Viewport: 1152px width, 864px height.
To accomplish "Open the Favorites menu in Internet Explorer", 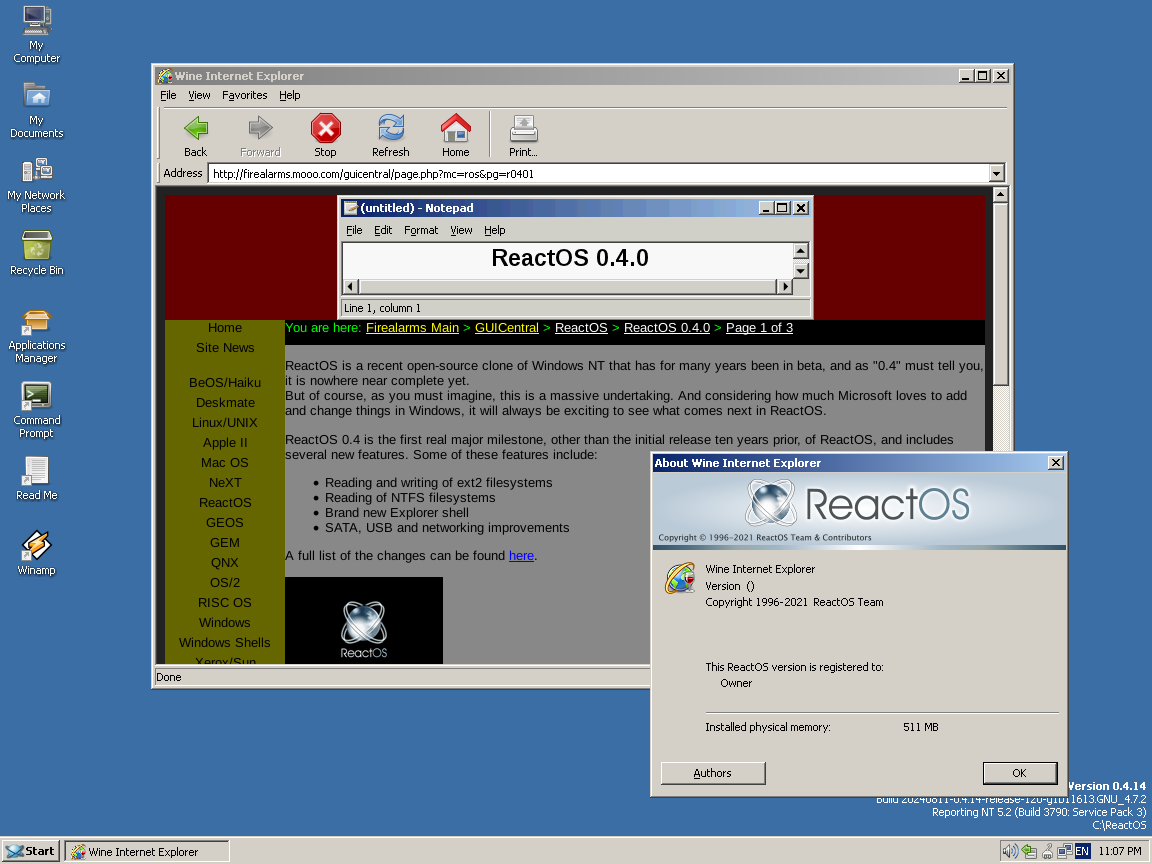I will click(245, 96).
